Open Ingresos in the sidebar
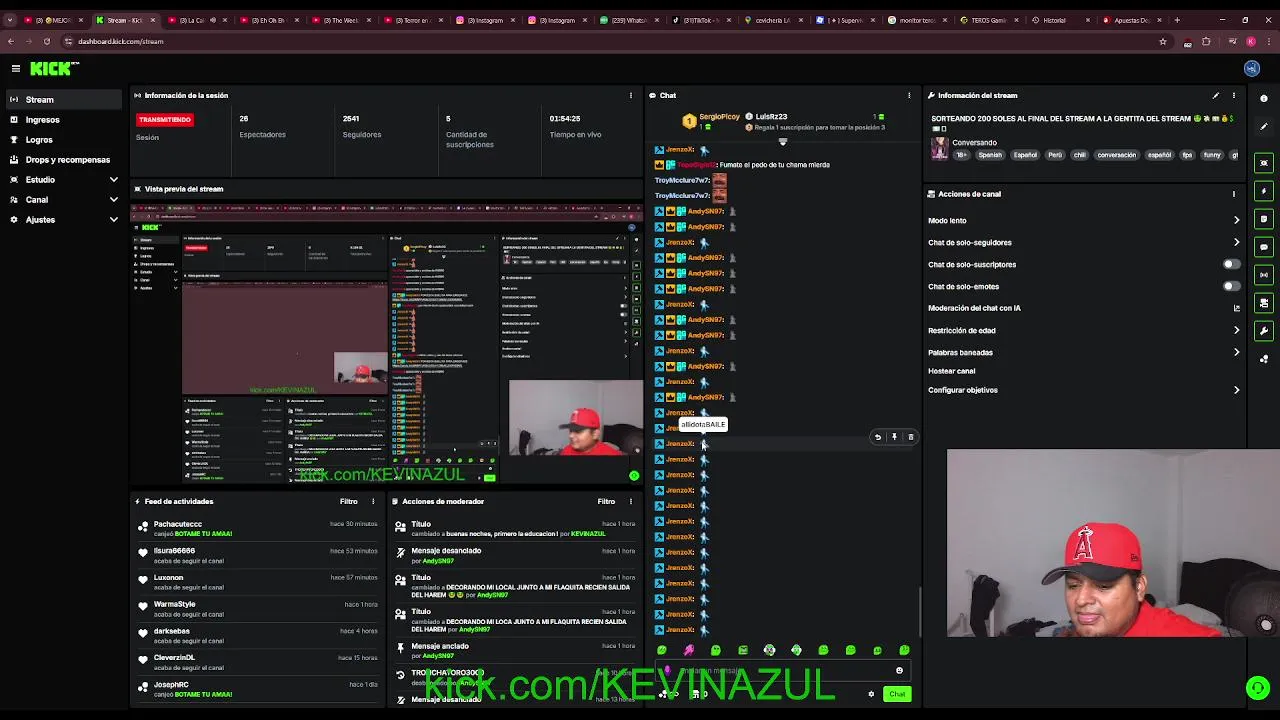Viewport: 1280px width, 720px height. [64, 119]
